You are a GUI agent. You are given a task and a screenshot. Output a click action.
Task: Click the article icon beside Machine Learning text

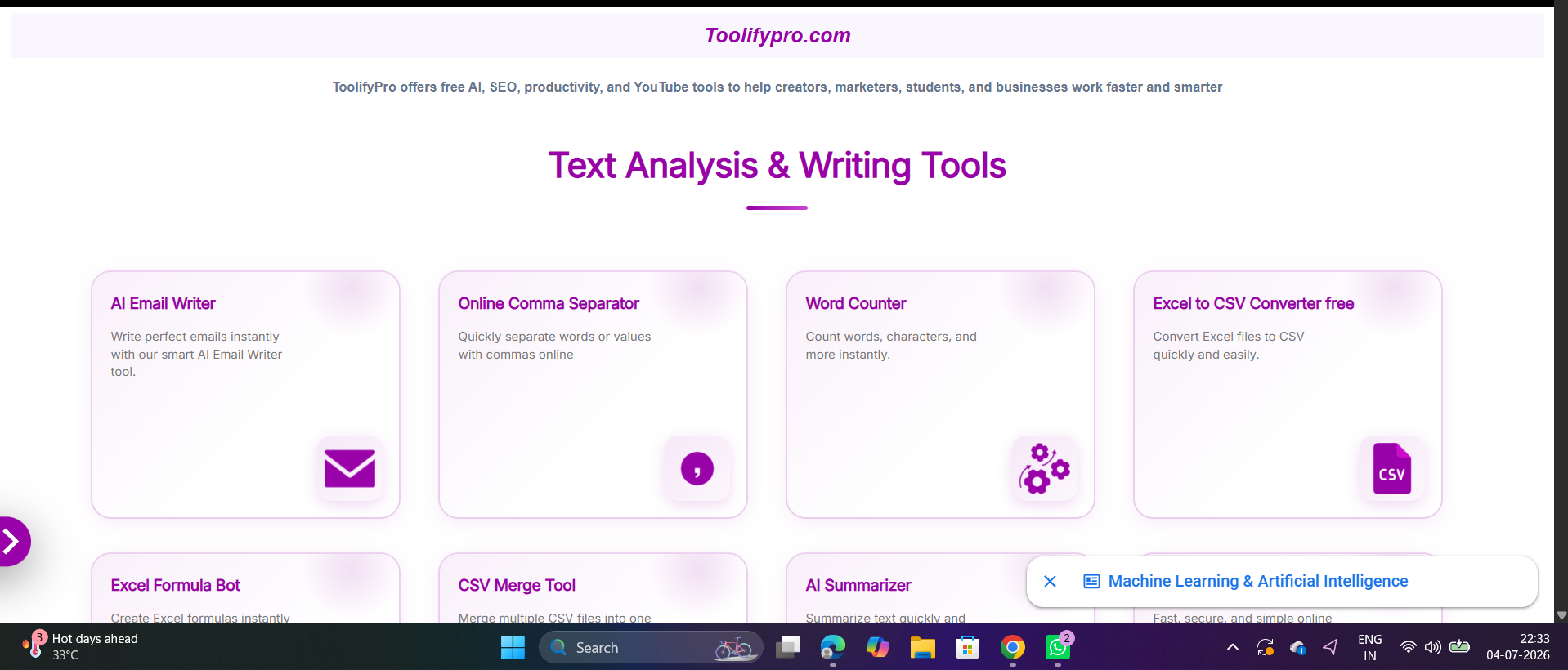click(x=1091, y=582)
